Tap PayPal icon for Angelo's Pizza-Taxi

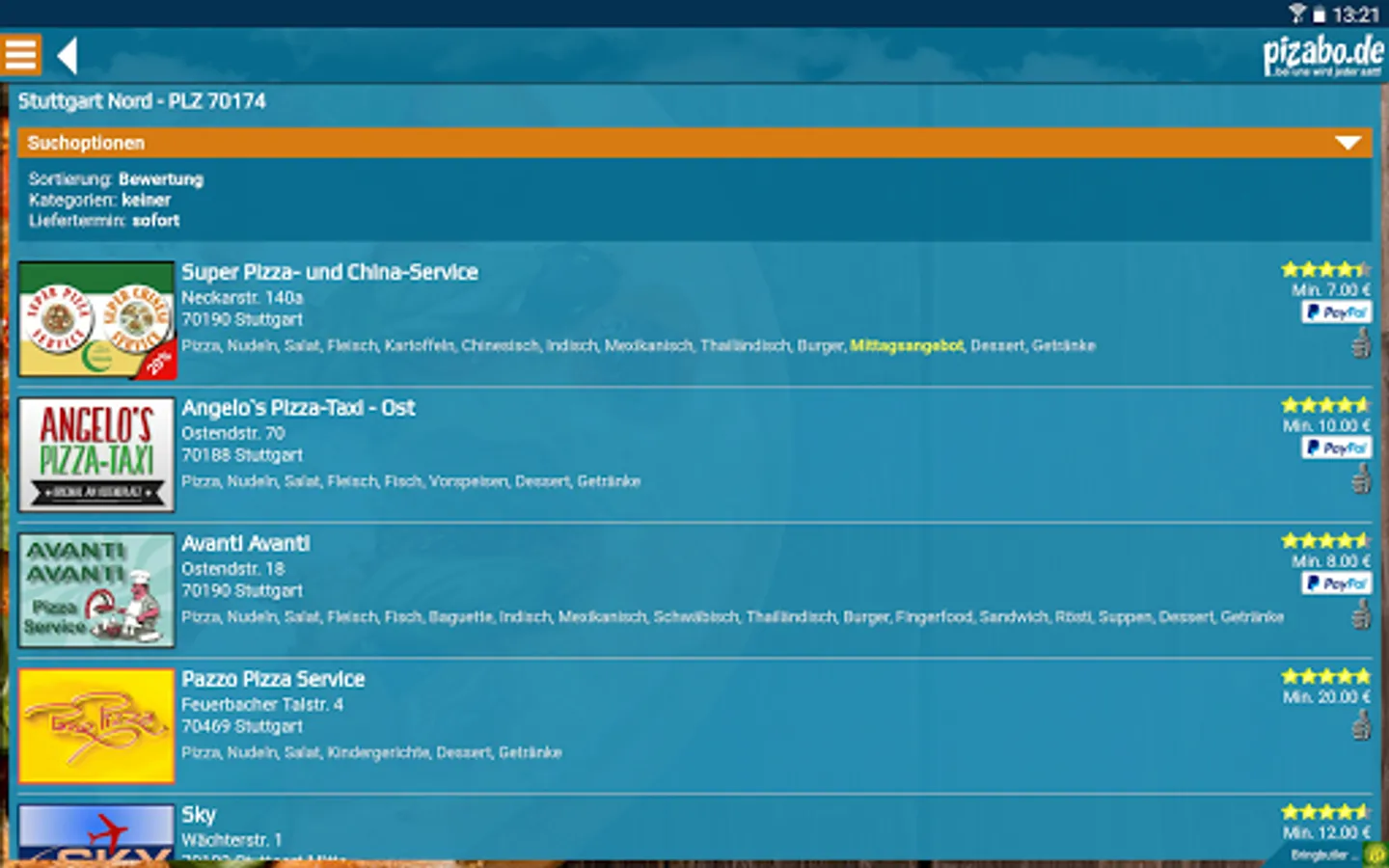[1336, 448]
